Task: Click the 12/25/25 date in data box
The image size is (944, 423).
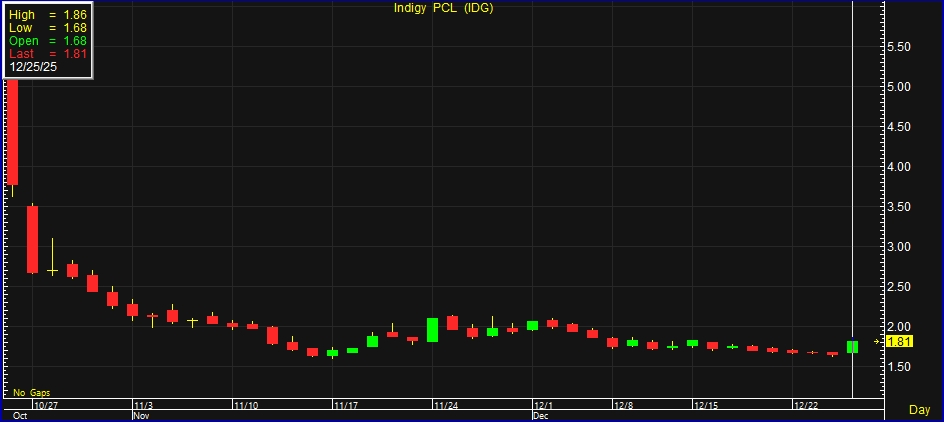Action: click(32, 66)
